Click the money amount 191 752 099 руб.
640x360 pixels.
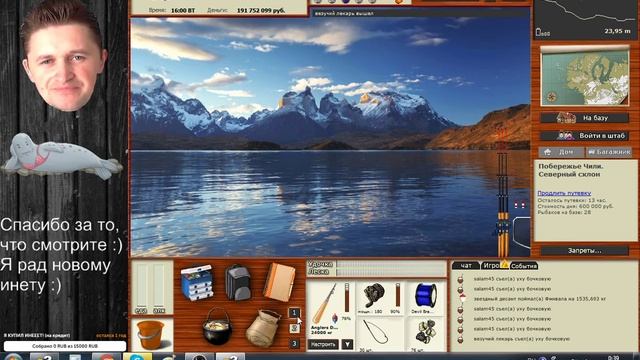[x=261, y=10]
